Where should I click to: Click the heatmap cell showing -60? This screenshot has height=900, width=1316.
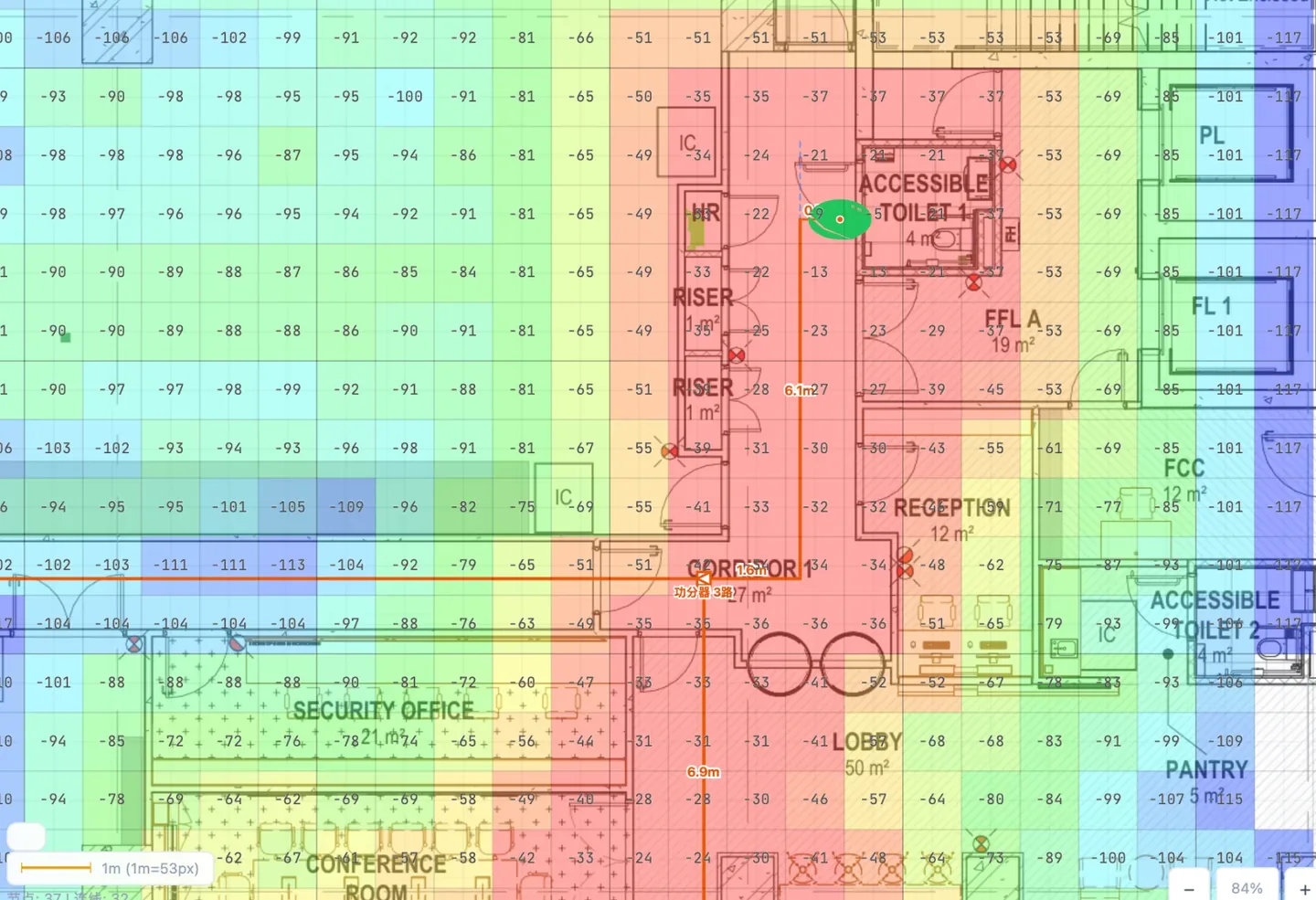(522, 683)
